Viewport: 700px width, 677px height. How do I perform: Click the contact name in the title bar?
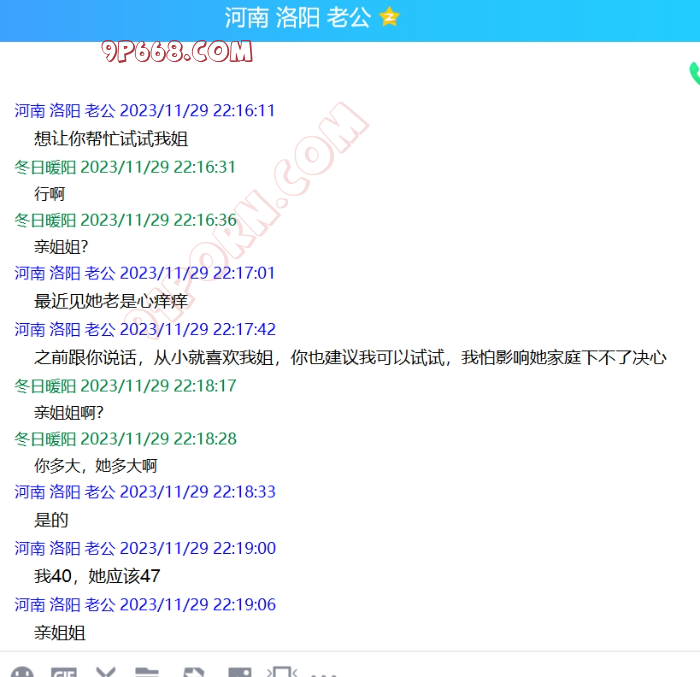point(297,17)
